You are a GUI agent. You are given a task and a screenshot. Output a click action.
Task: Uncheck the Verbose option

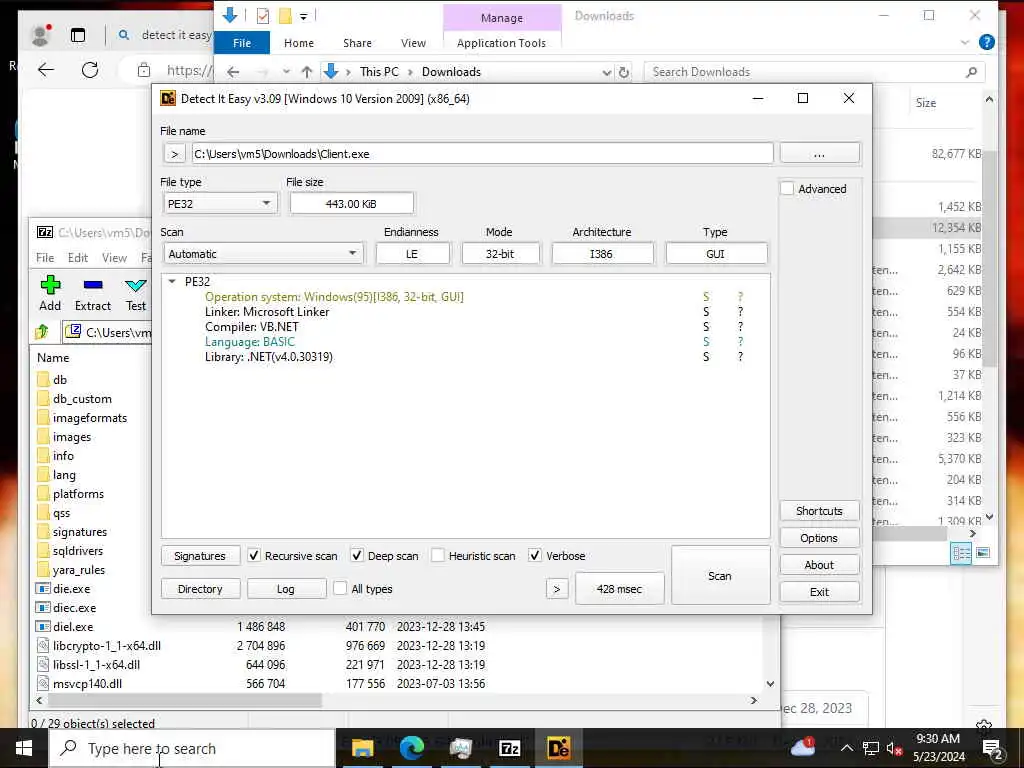(x=535, y=556)
